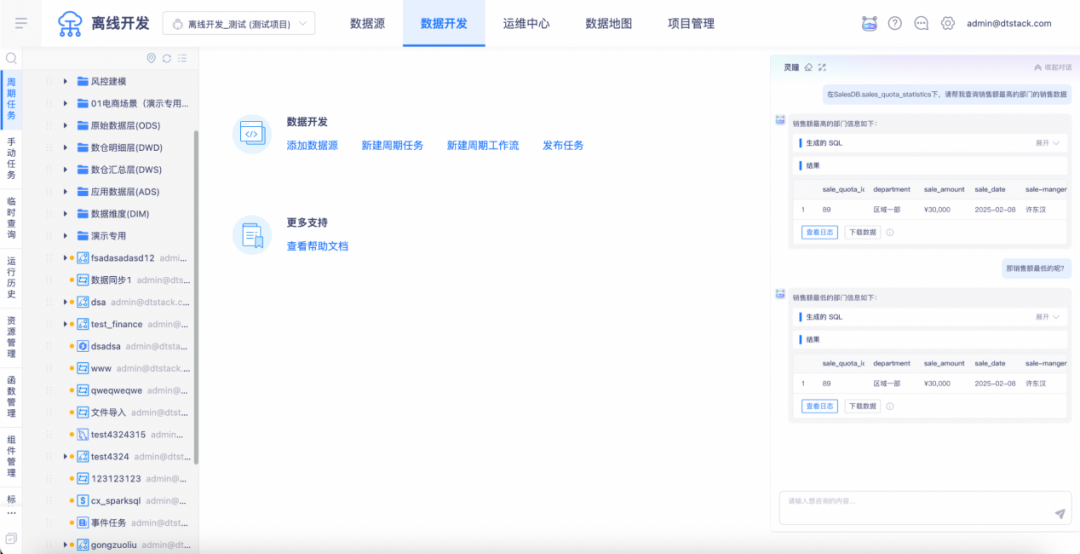This screenshot has width=1080, height=554.
Task: Click the 离线开发 cloud logo
Action: 70,23
